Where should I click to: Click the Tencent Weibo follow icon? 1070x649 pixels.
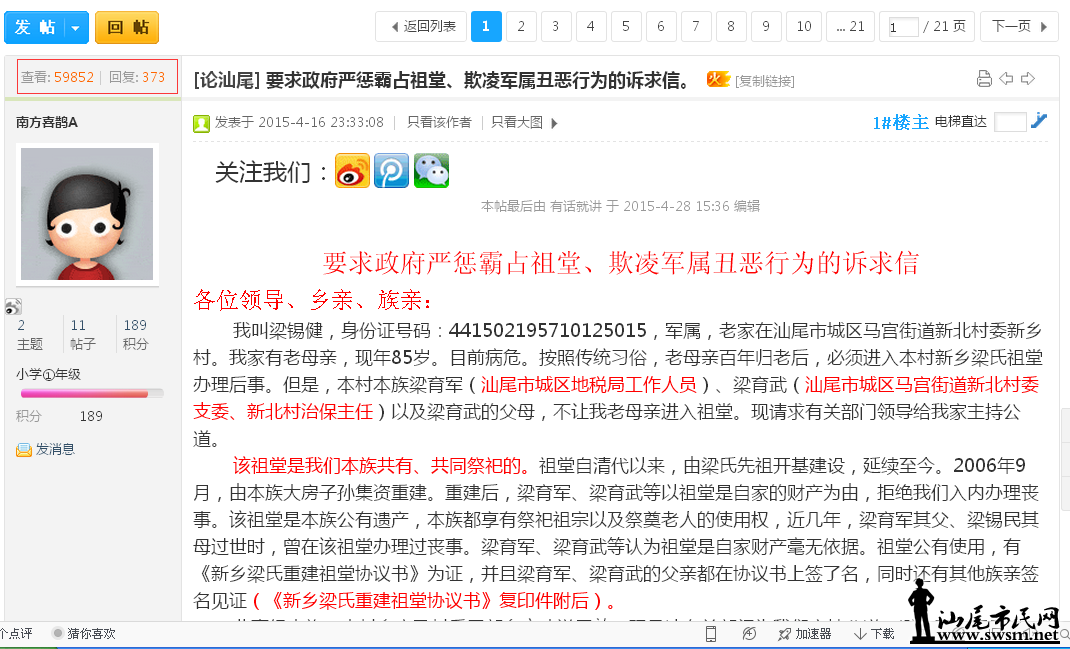point(392,171)
